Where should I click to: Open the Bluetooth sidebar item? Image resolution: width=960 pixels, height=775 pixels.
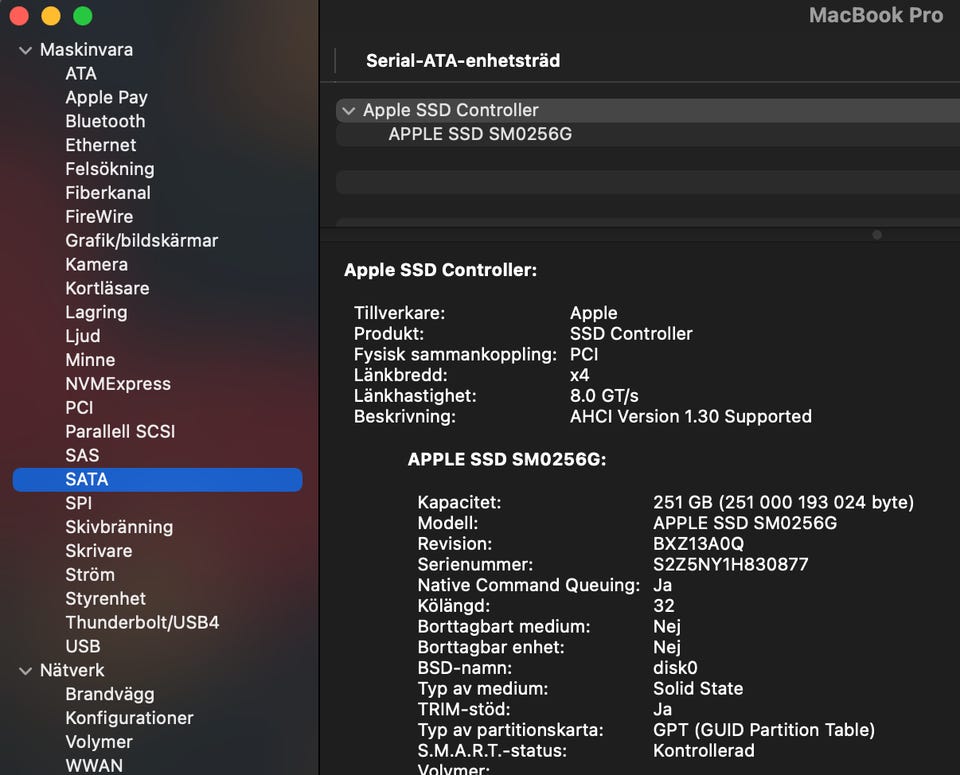tap(105, 121)
